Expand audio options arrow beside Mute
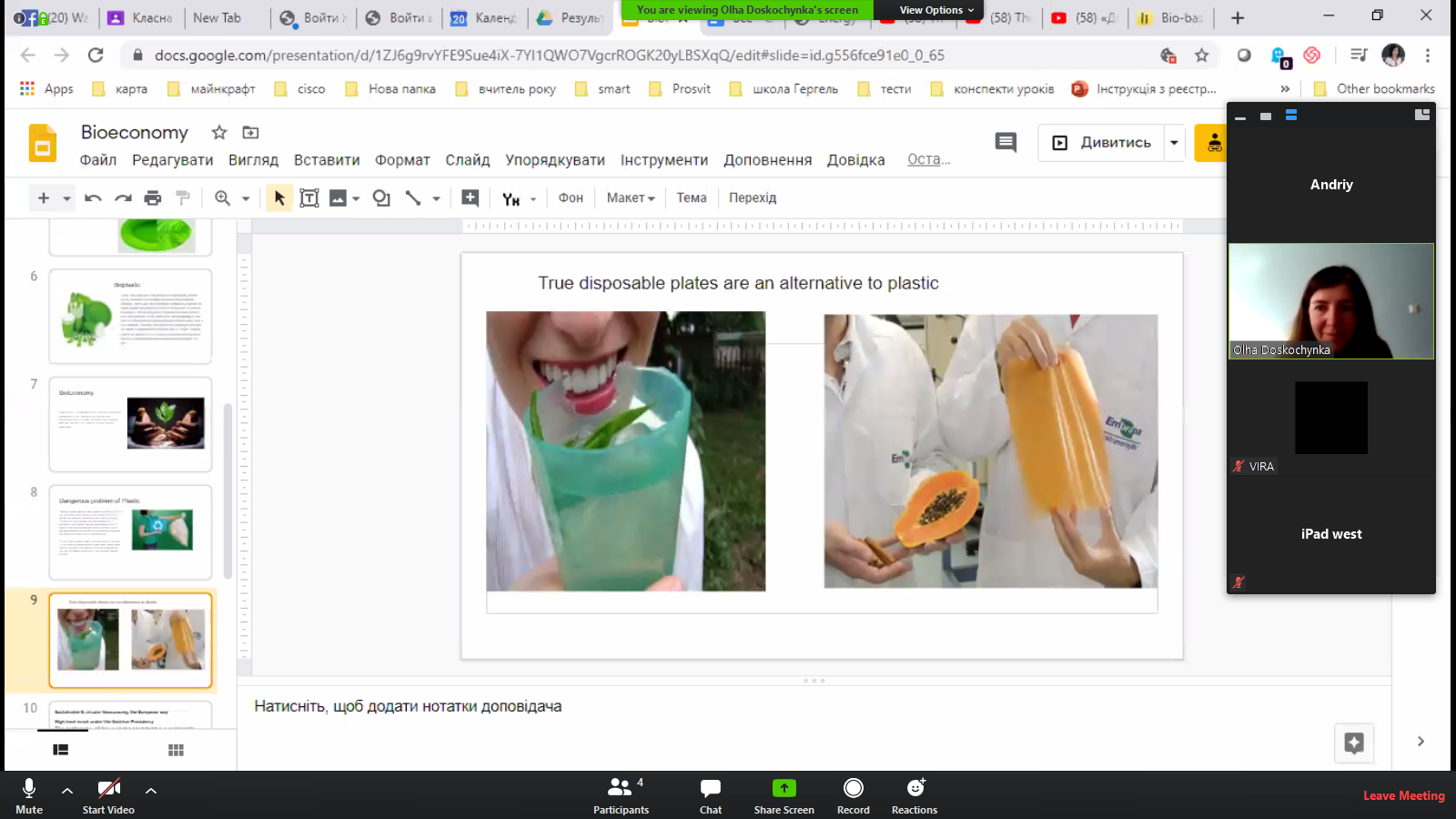Image resolution: width=1456 pixels, height=819 pixels. pos(67,790)
